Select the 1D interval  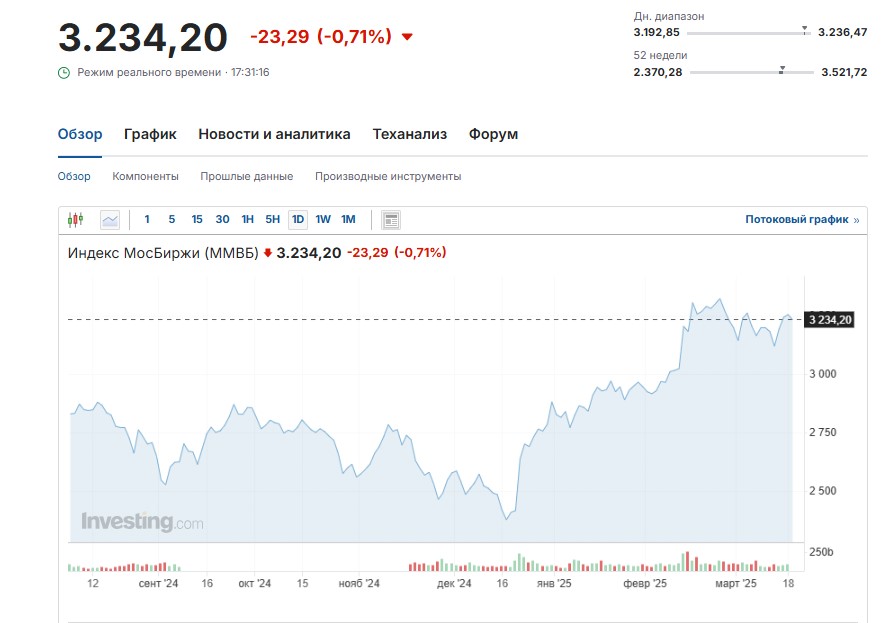click(298, 219)
